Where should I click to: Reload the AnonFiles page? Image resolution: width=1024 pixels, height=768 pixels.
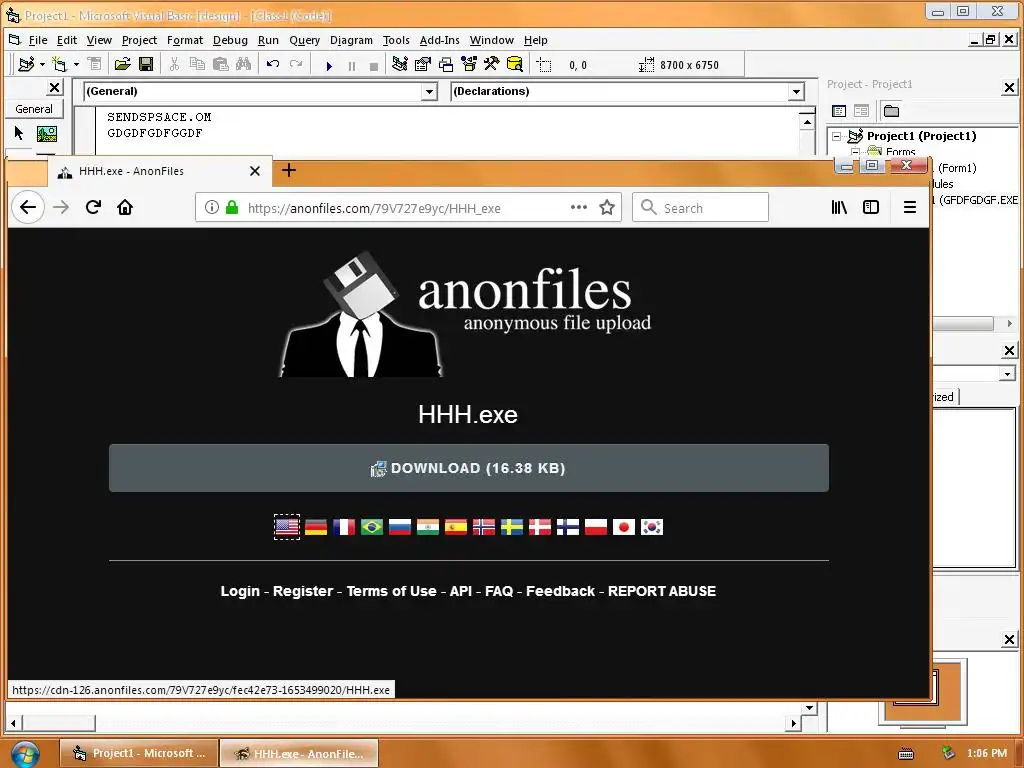pos(93,207)
